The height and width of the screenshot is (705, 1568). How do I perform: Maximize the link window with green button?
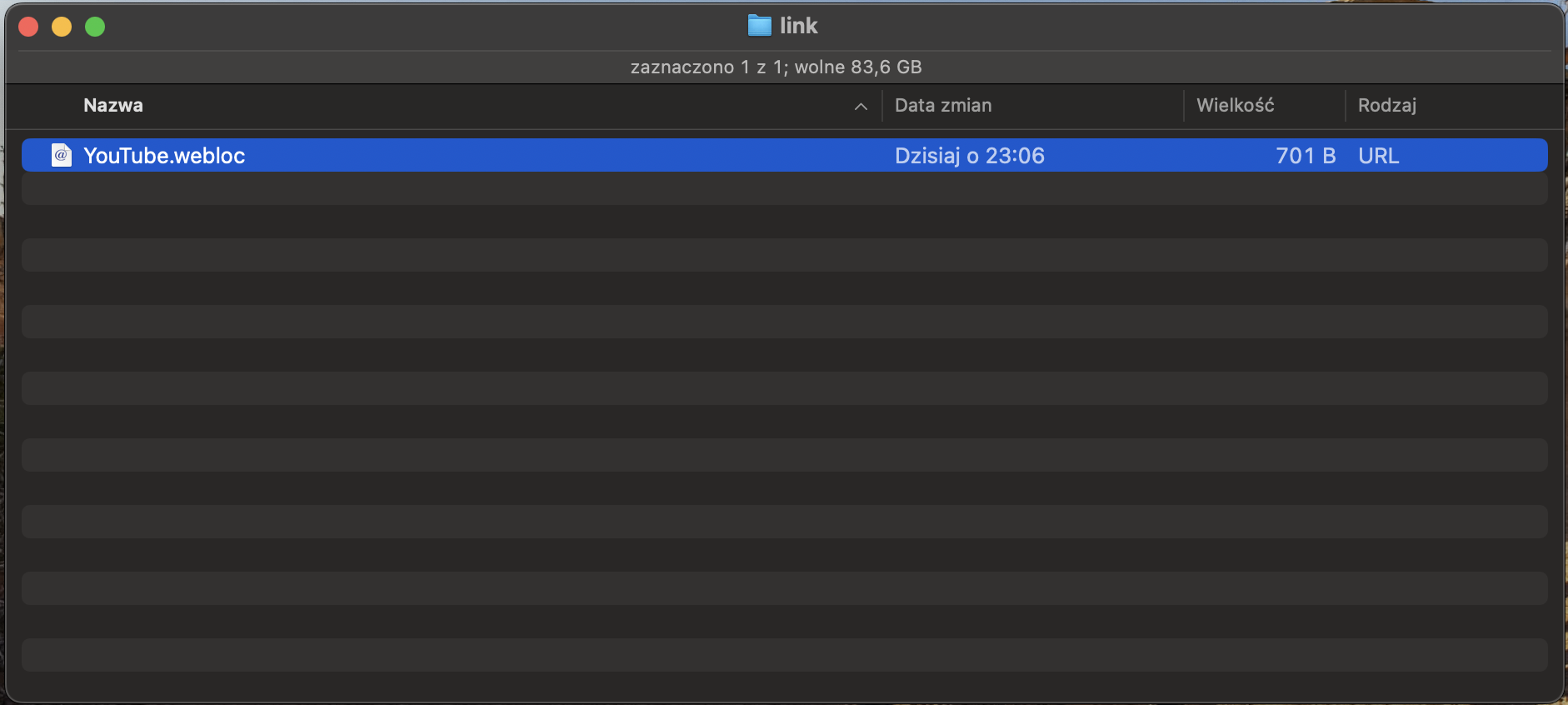click(95, 27)
